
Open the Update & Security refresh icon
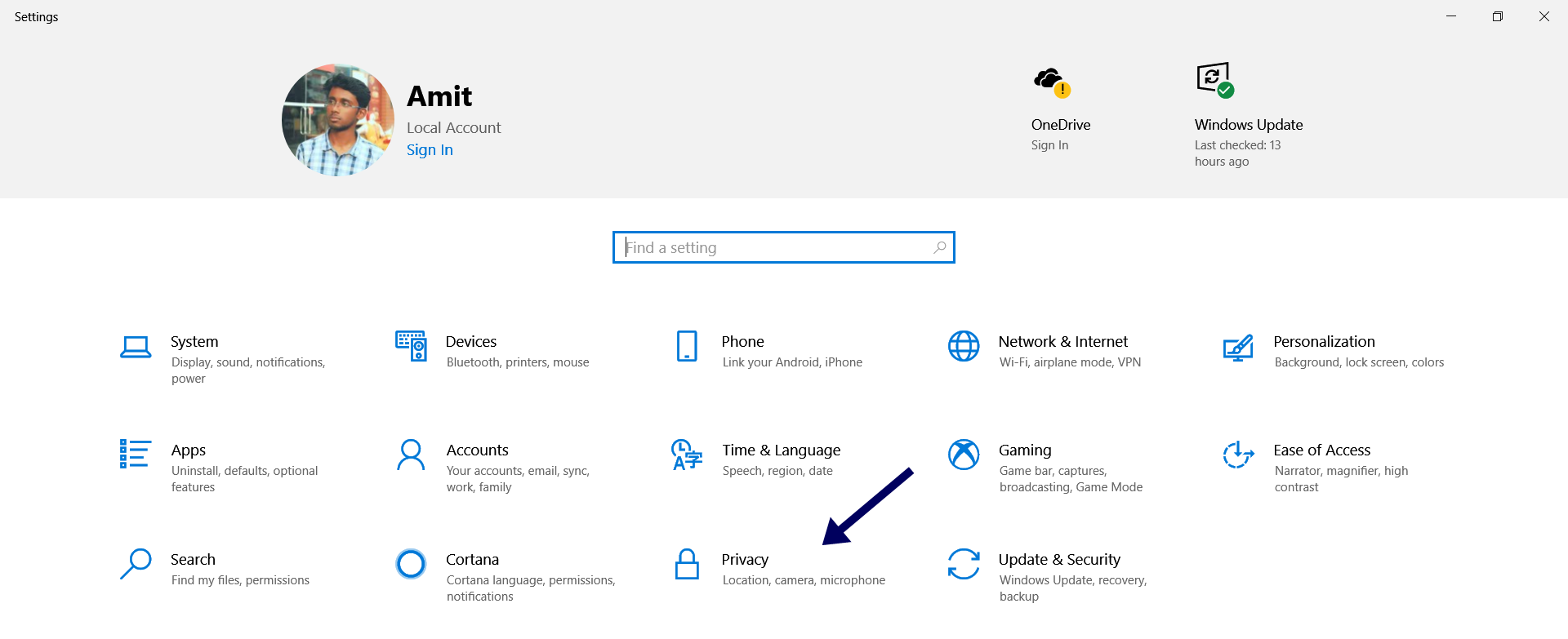click(x=964, y=564)
